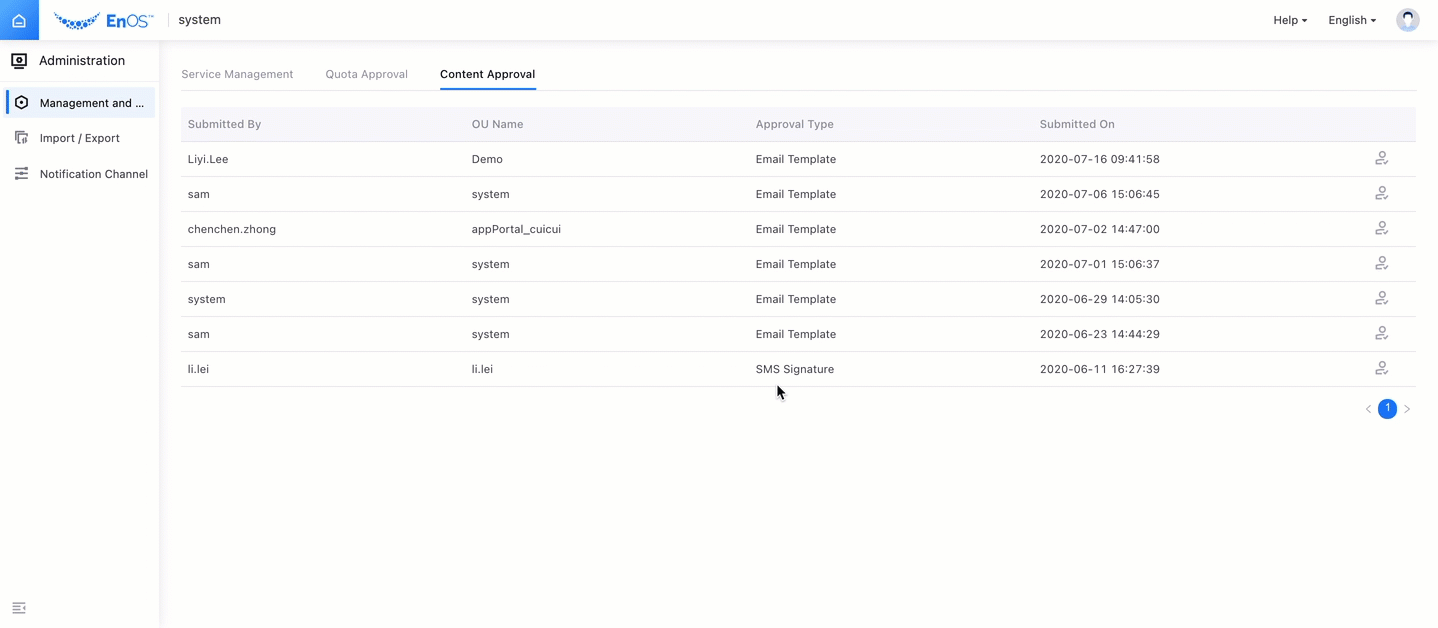Click approve icon for li.lei SMS Signature
This screenshot has height=628, width=1438.
point(1381,369)
